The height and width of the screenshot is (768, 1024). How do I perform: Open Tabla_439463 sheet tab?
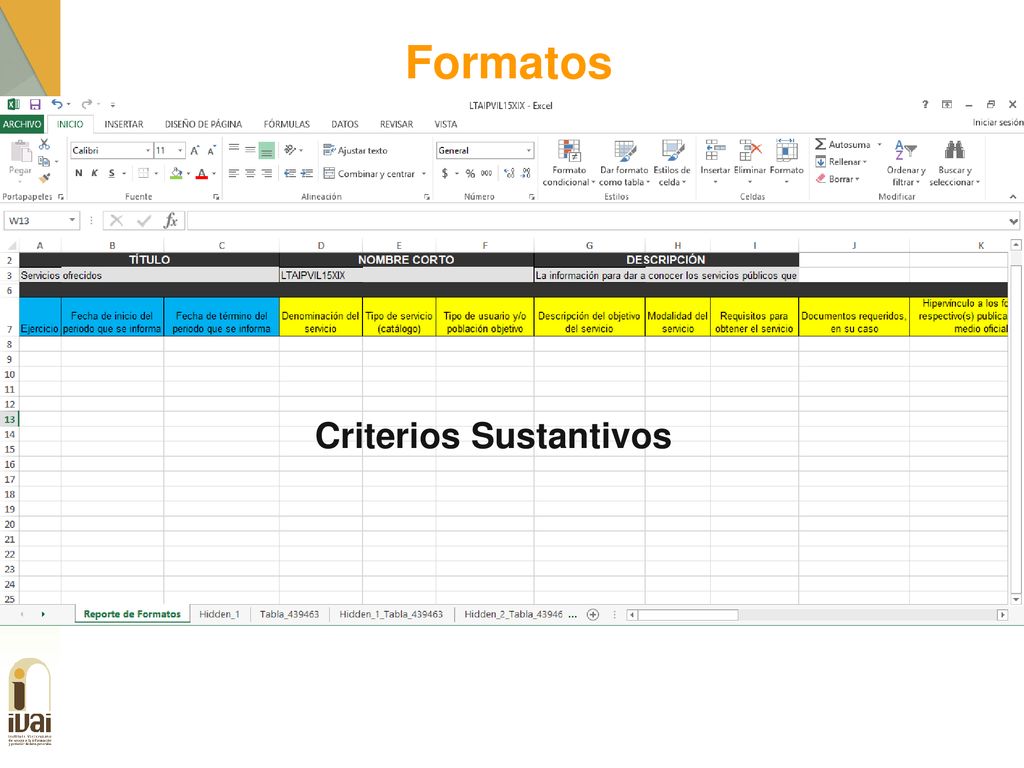[289, 615]
